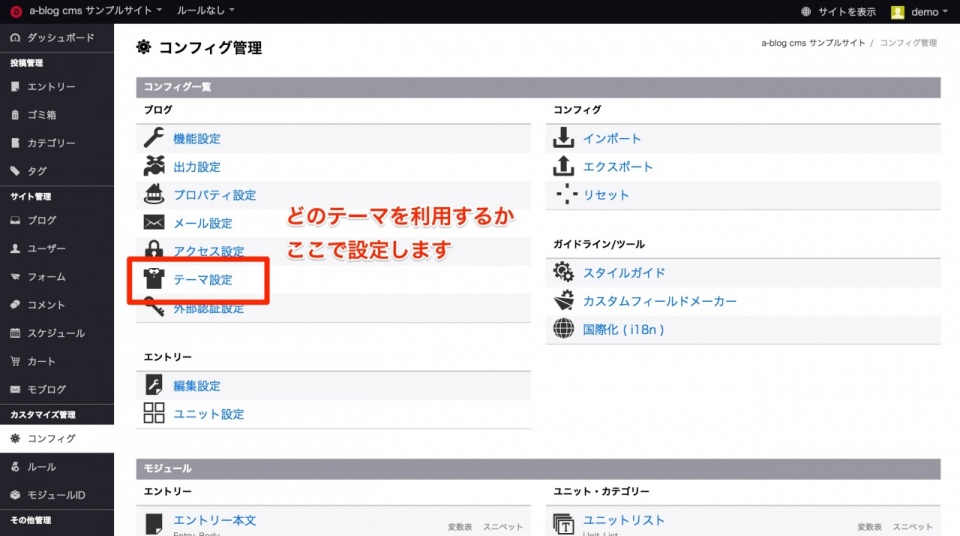Open ブログ in the sidebar
960x536 pixels.
pyautogui.click(x=57, y=221)
